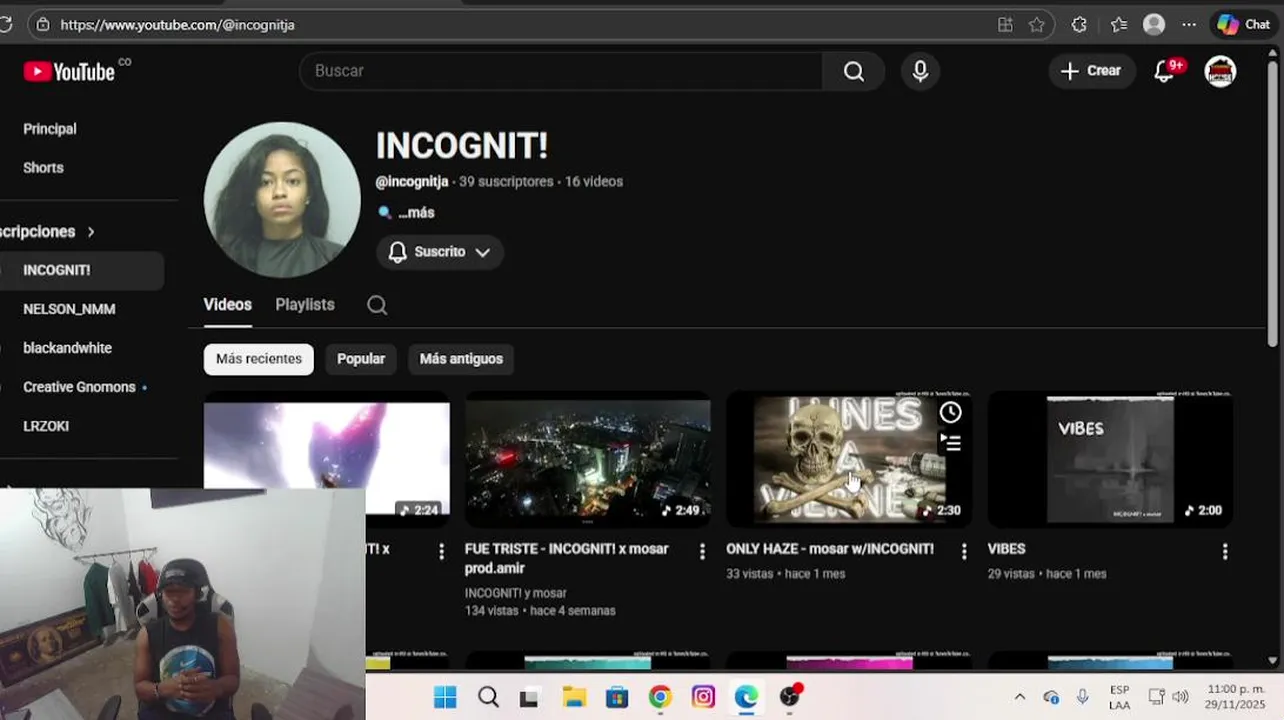The height and width of the screenshot is (720, 1284).
Task: Open ONLY HAZE video title
Action: 830,549
